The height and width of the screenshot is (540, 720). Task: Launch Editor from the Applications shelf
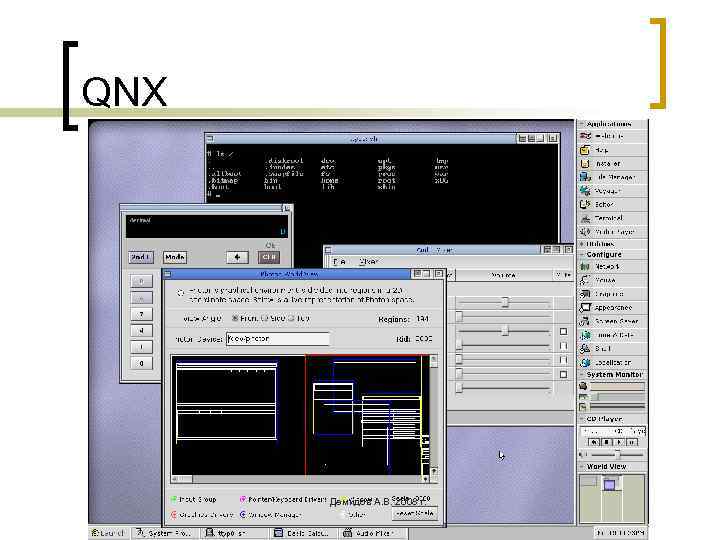613,204
